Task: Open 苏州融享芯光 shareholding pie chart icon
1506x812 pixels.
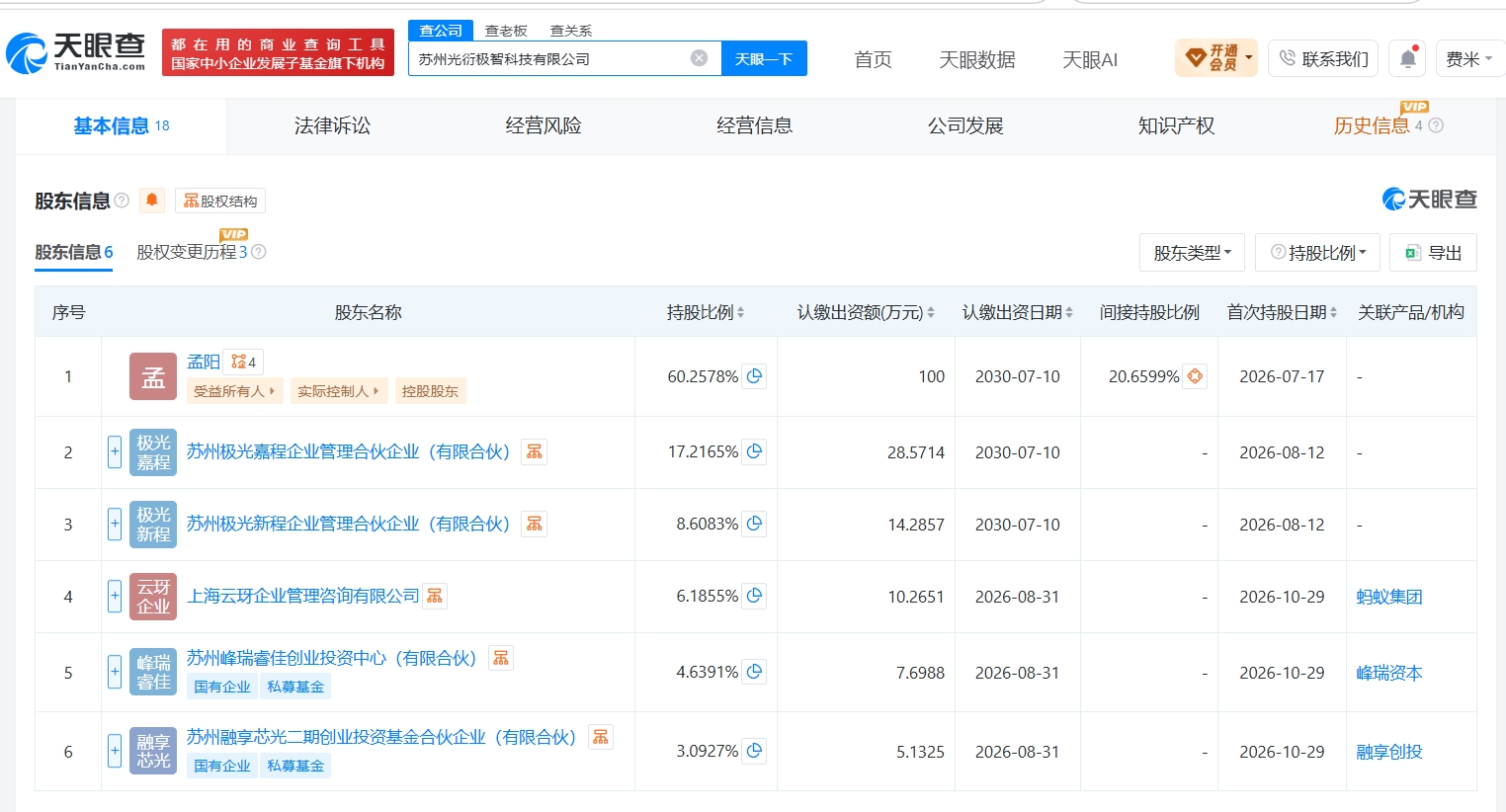Action: tap(754, 751)
